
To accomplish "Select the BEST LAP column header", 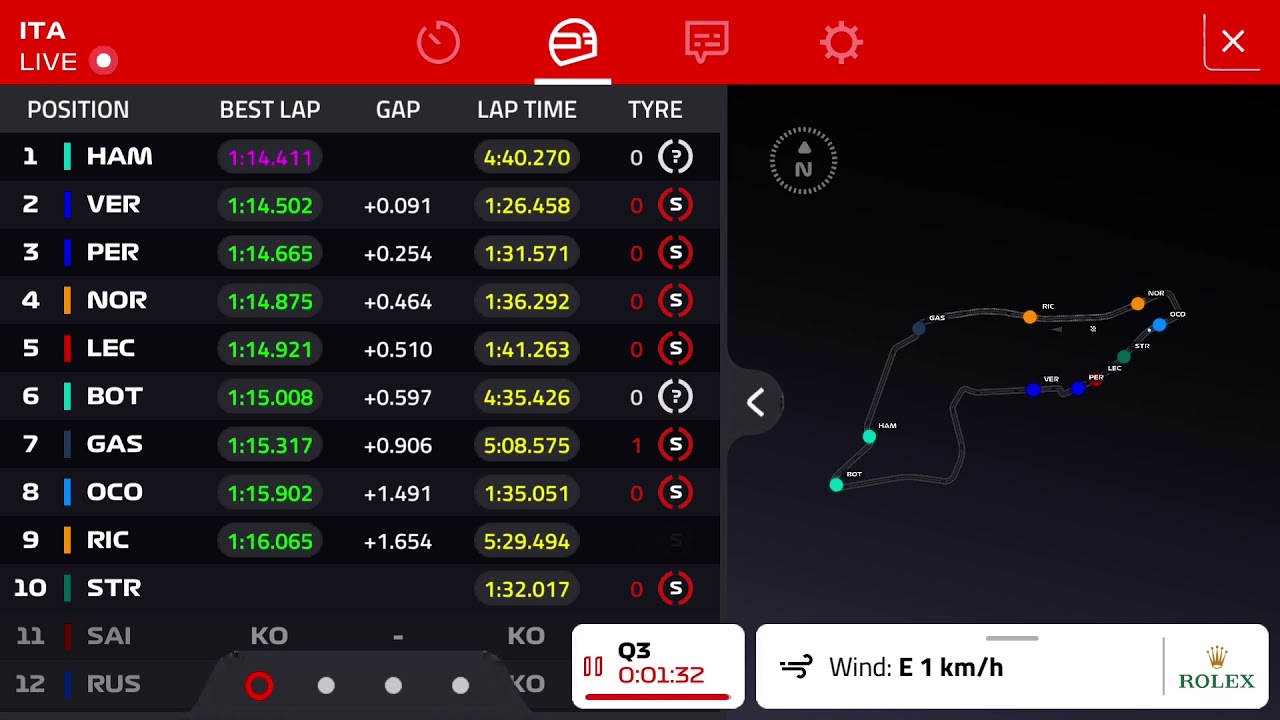I will [270, 110].
